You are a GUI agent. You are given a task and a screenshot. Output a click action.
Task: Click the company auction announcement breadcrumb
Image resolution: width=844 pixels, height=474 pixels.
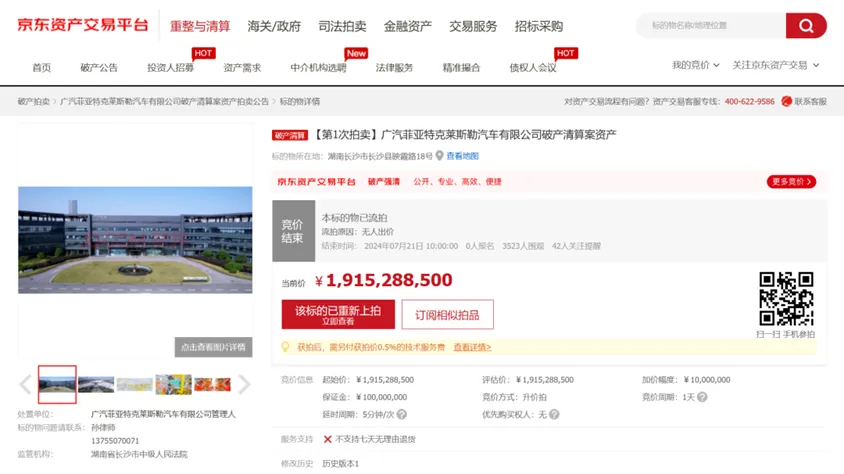pyautogui.click(x=164, y=101)
